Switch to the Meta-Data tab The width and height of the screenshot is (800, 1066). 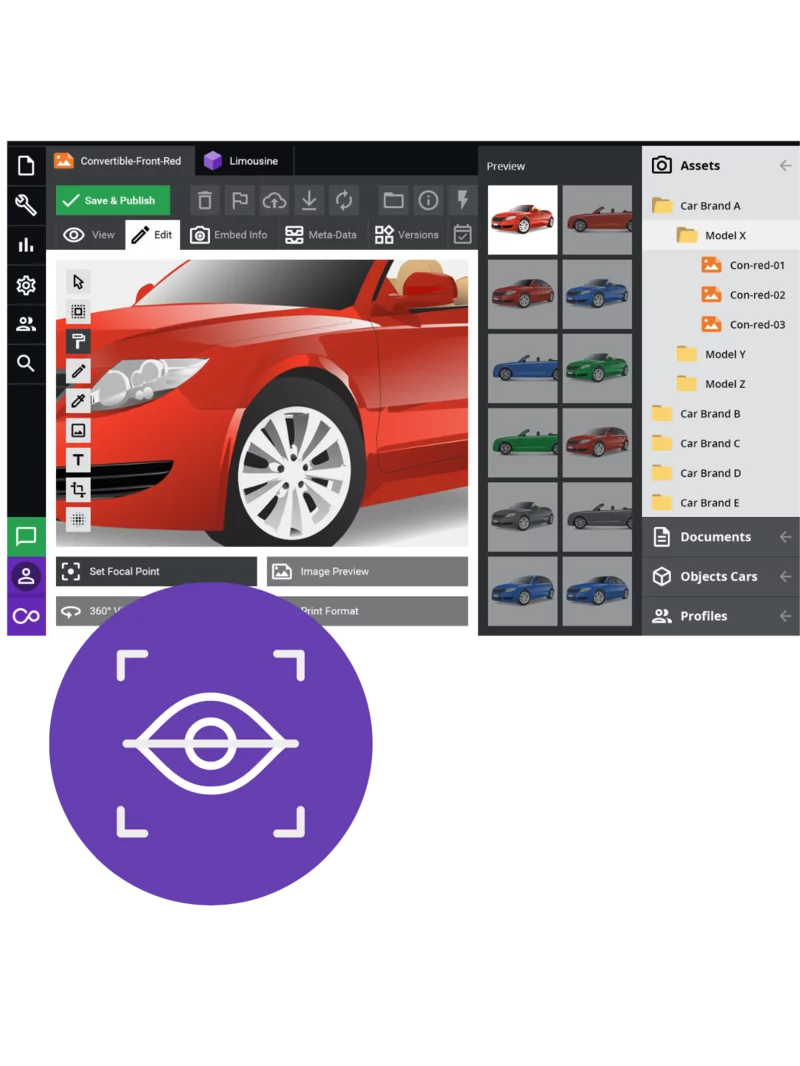coord(320,235)
